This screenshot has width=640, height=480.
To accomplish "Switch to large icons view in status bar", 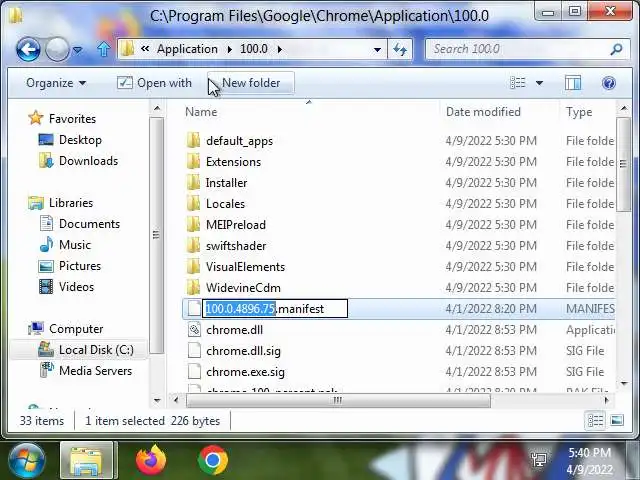I will (x=617, y=420).
